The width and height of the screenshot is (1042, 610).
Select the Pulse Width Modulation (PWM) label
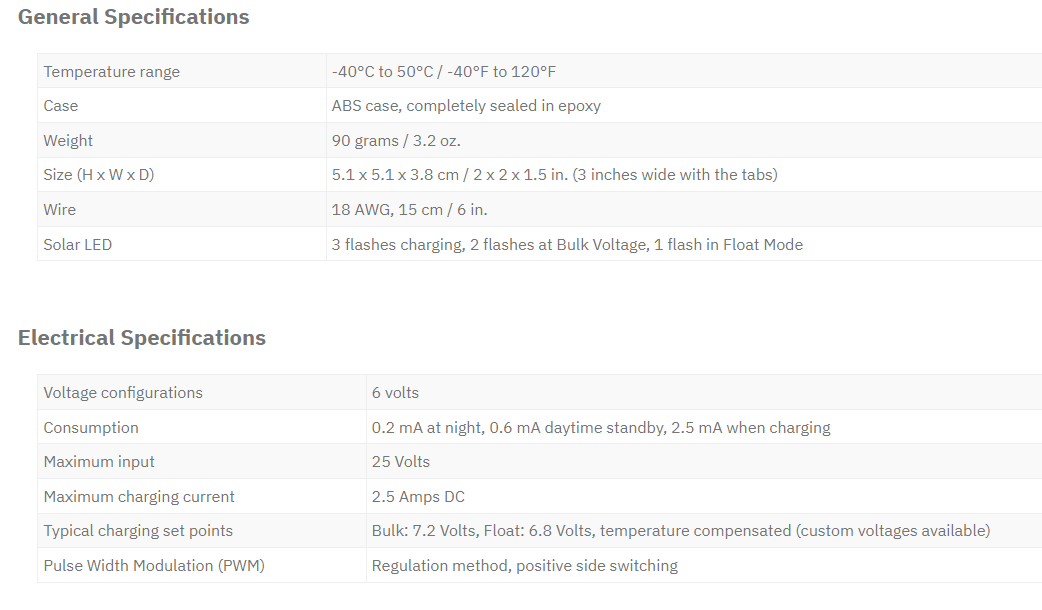point(154,565)
